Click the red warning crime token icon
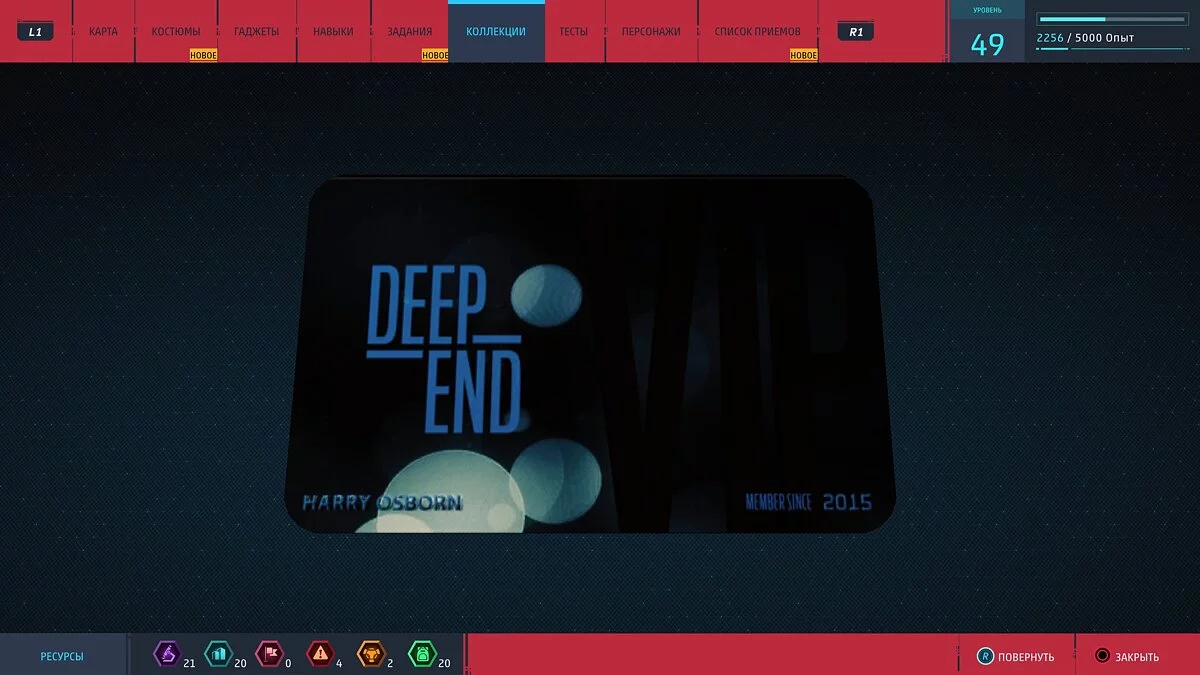Viewport: 1200px width, 675px height. [x=320, y=655]
